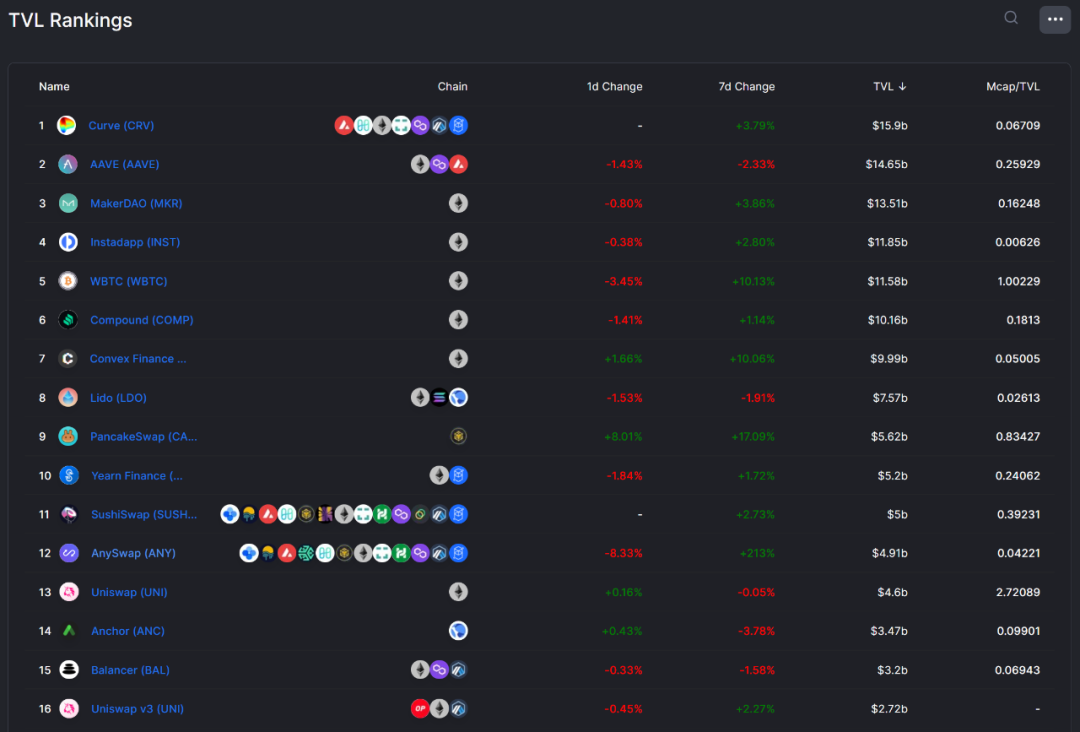1080x732 pixels.
Task: Open the AAVE (AAVE) link
Action: click(125, 164)
